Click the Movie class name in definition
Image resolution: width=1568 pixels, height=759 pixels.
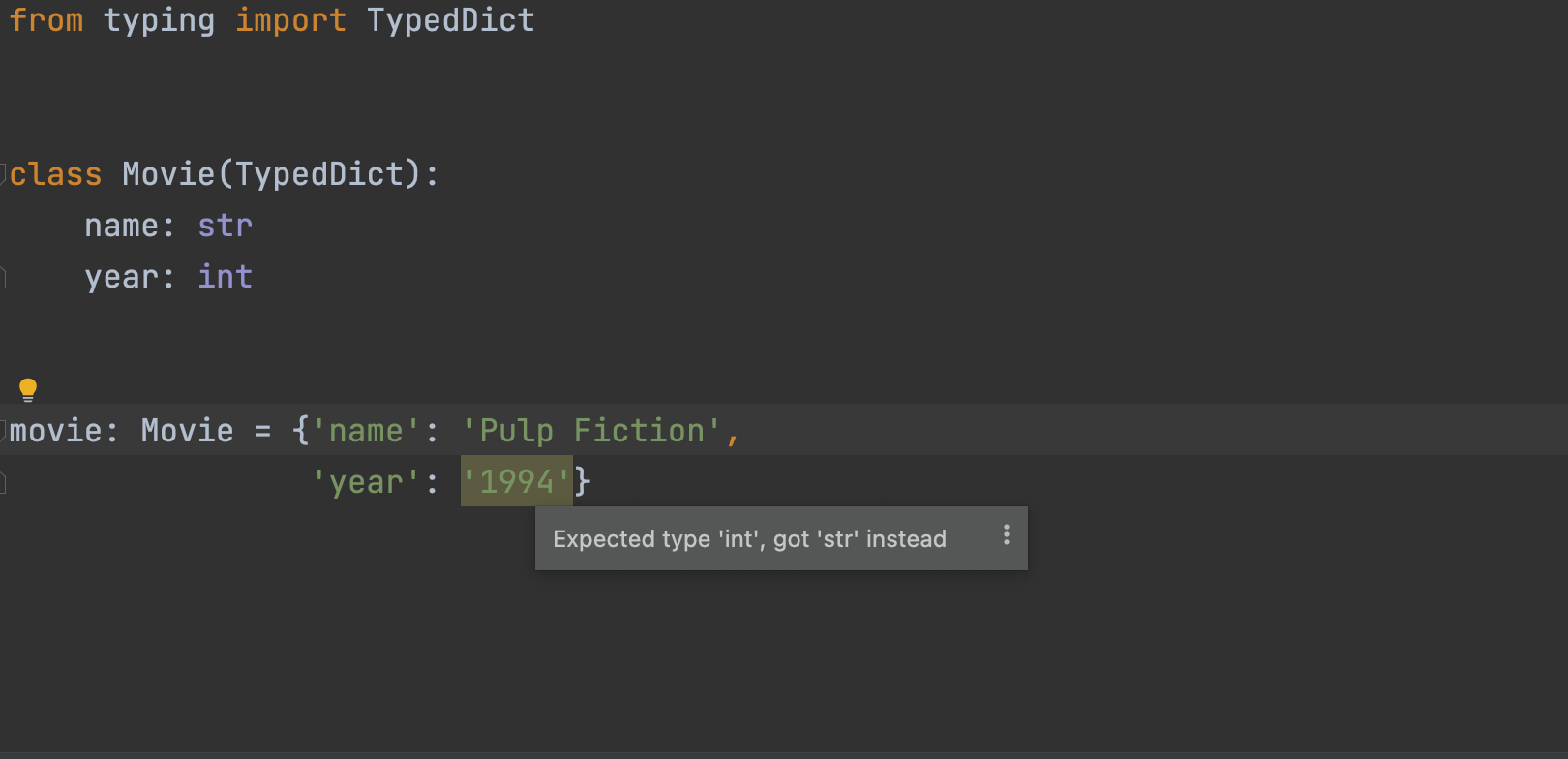click(168, 174)
